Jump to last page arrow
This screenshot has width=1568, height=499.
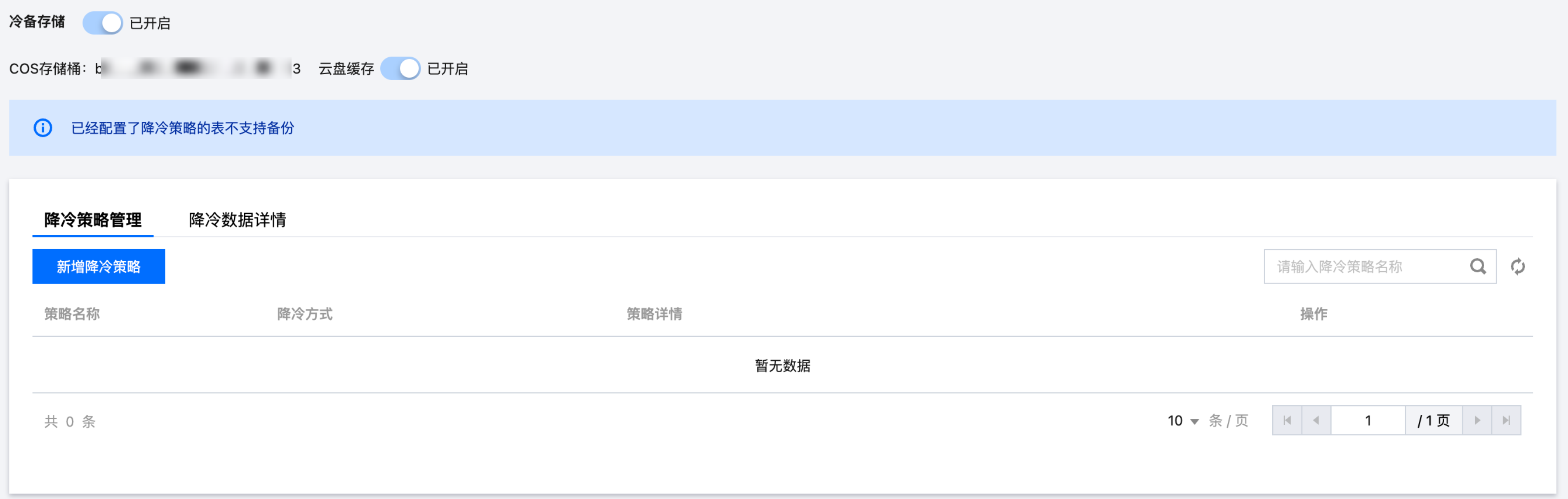click(x=1506, y=421)
